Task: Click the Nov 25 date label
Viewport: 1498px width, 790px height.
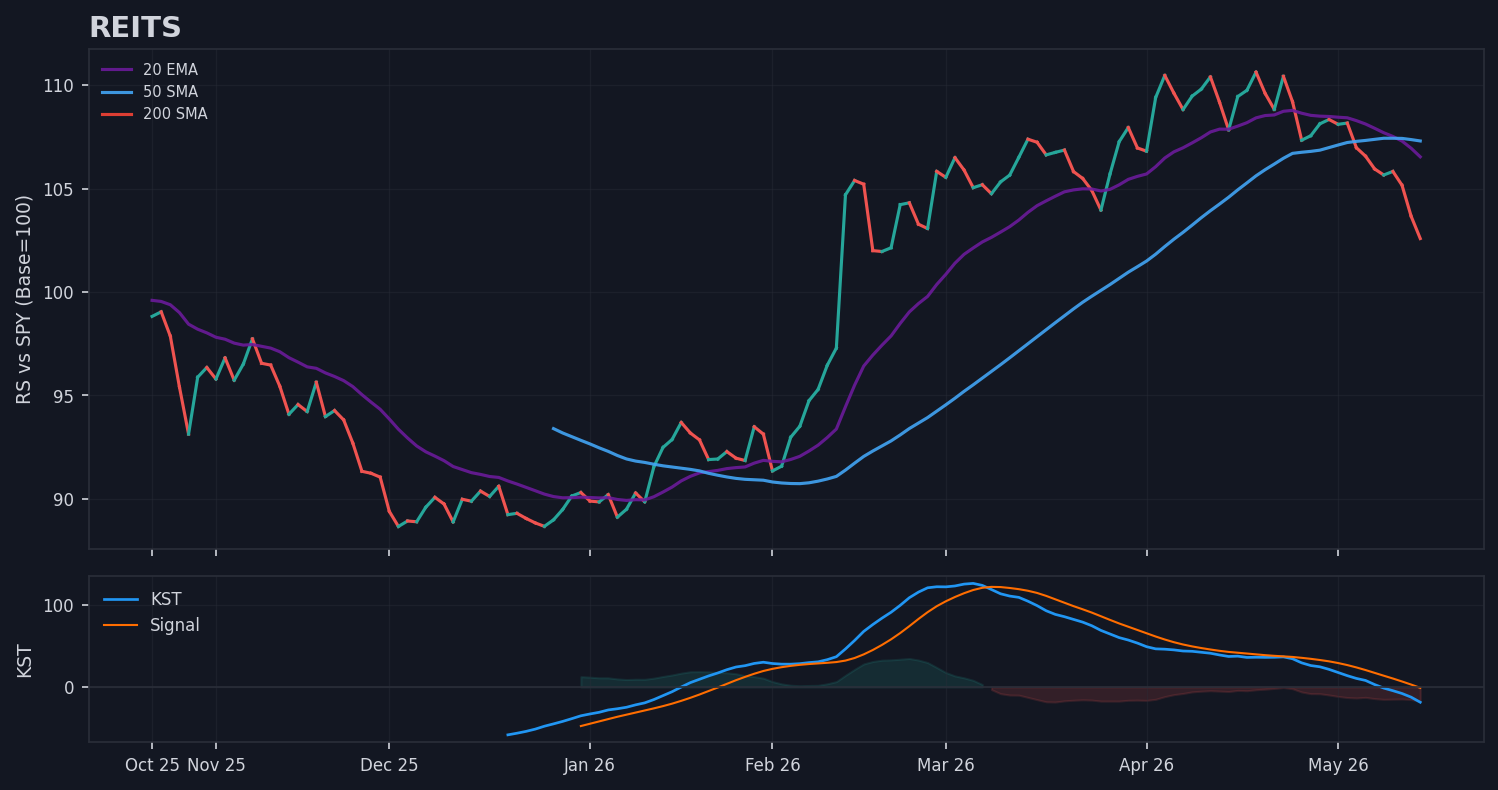Action: (x=216, y=765)
